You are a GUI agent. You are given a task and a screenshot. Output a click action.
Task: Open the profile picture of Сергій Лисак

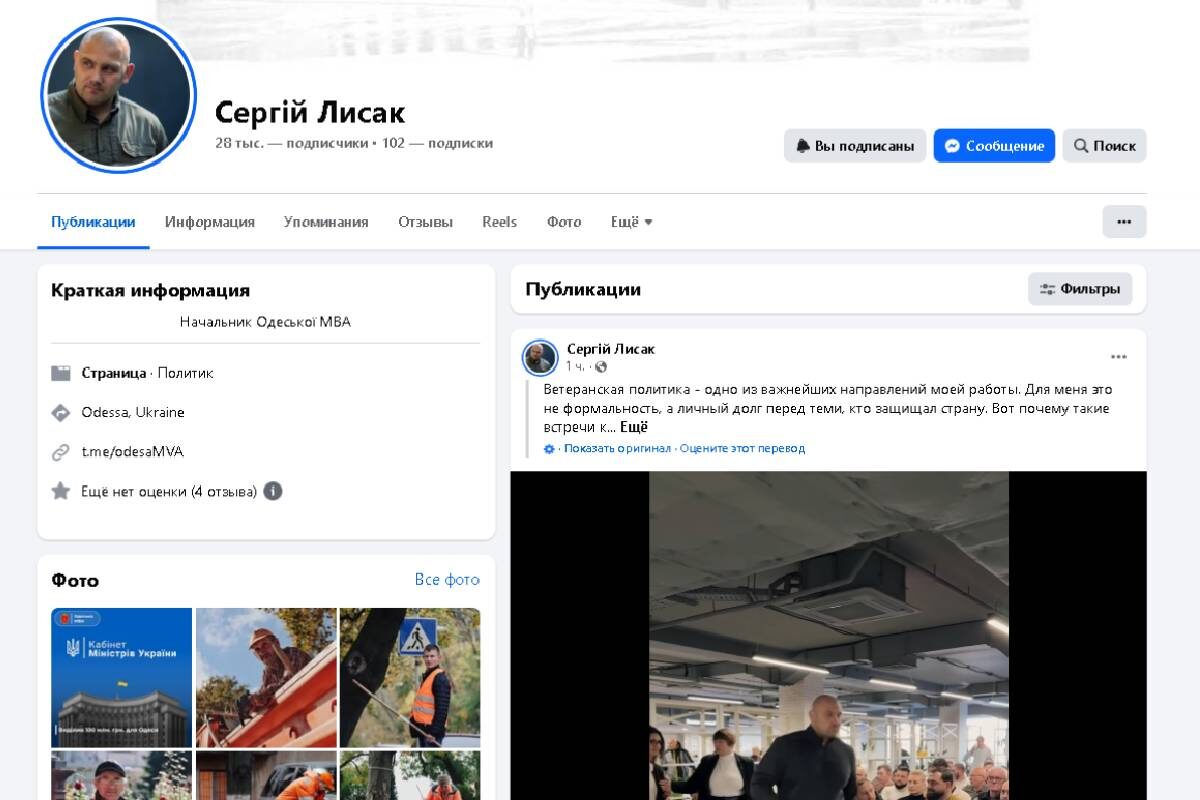coord(118,95)
